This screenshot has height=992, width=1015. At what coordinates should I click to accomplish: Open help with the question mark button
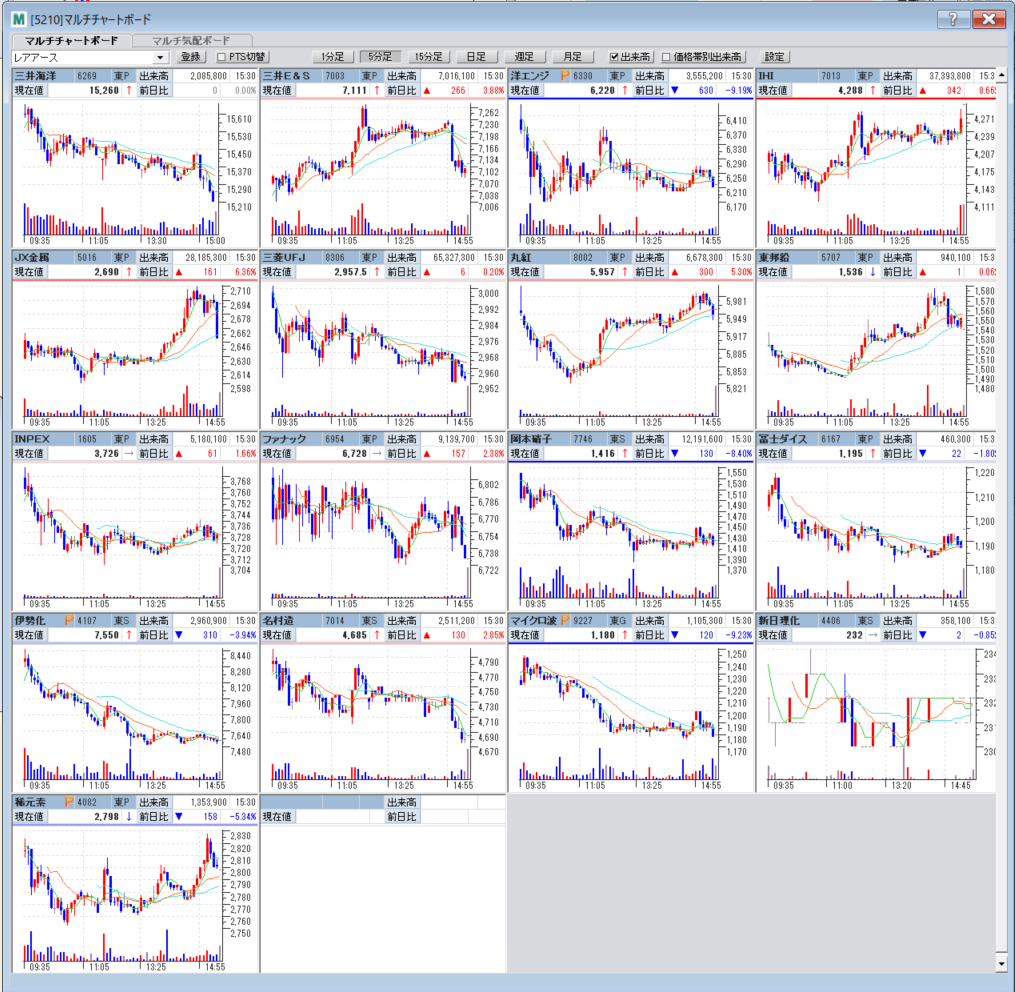(x=953, y=19)
